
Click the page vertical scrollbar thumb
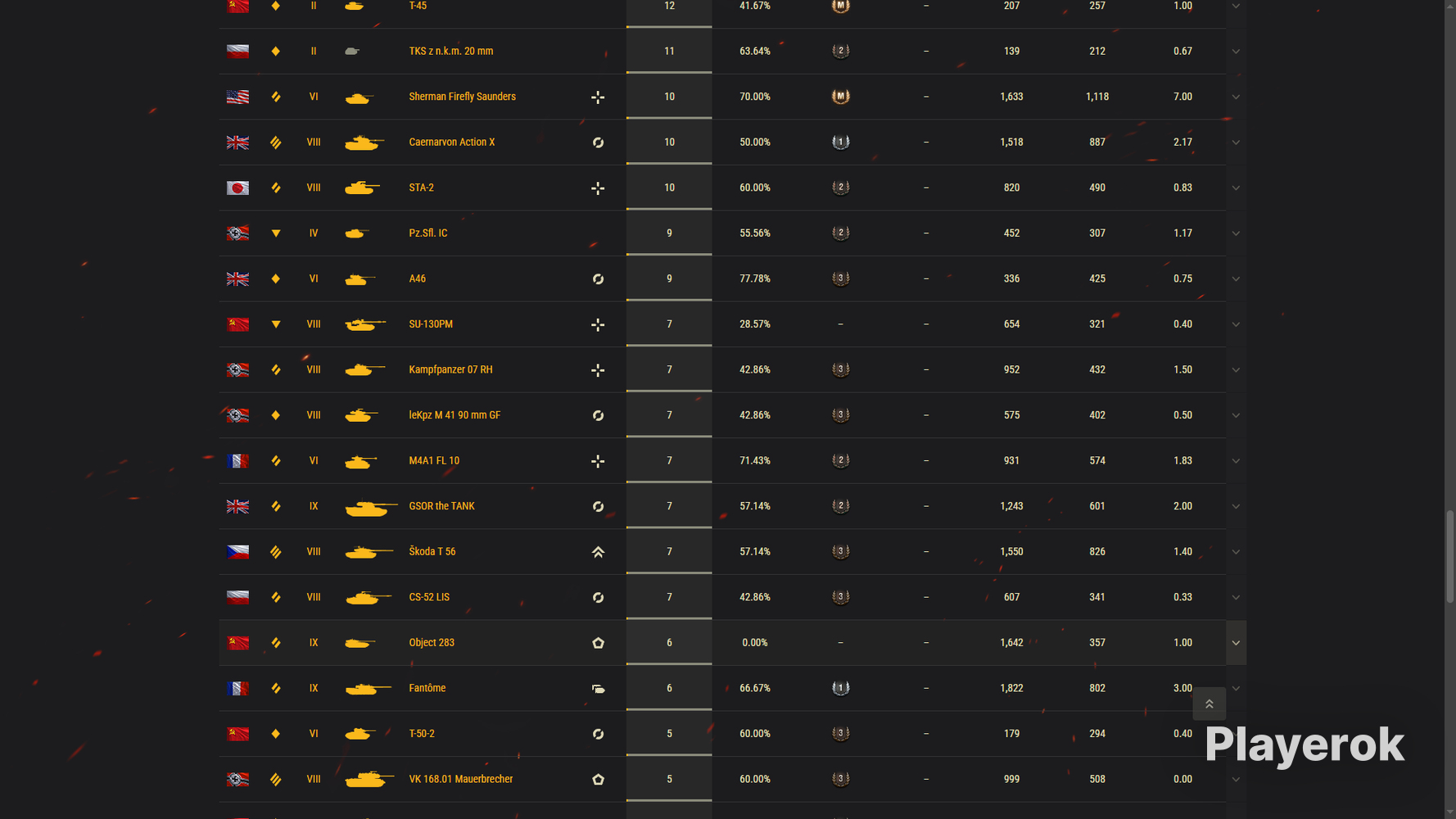click(x=1449, y=557)
